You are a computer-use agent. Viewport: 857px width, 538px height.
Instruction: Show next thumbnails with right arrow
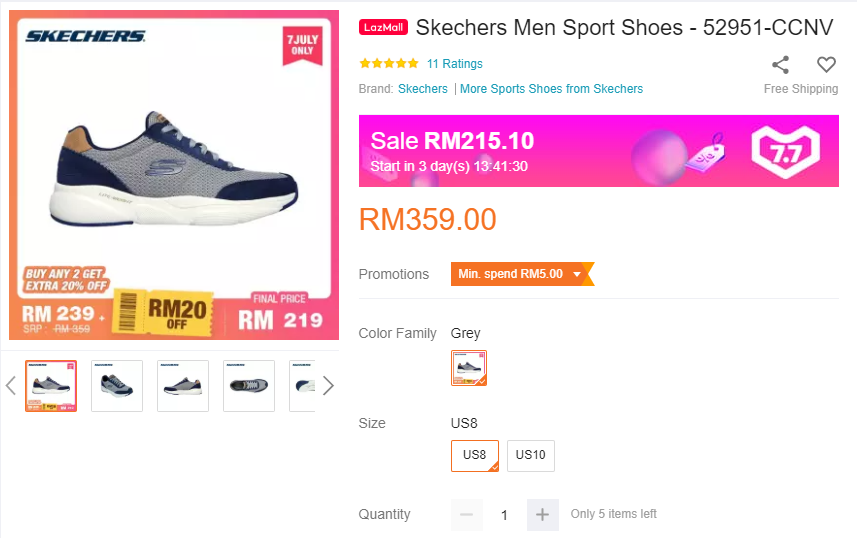(x=327, y=386)
